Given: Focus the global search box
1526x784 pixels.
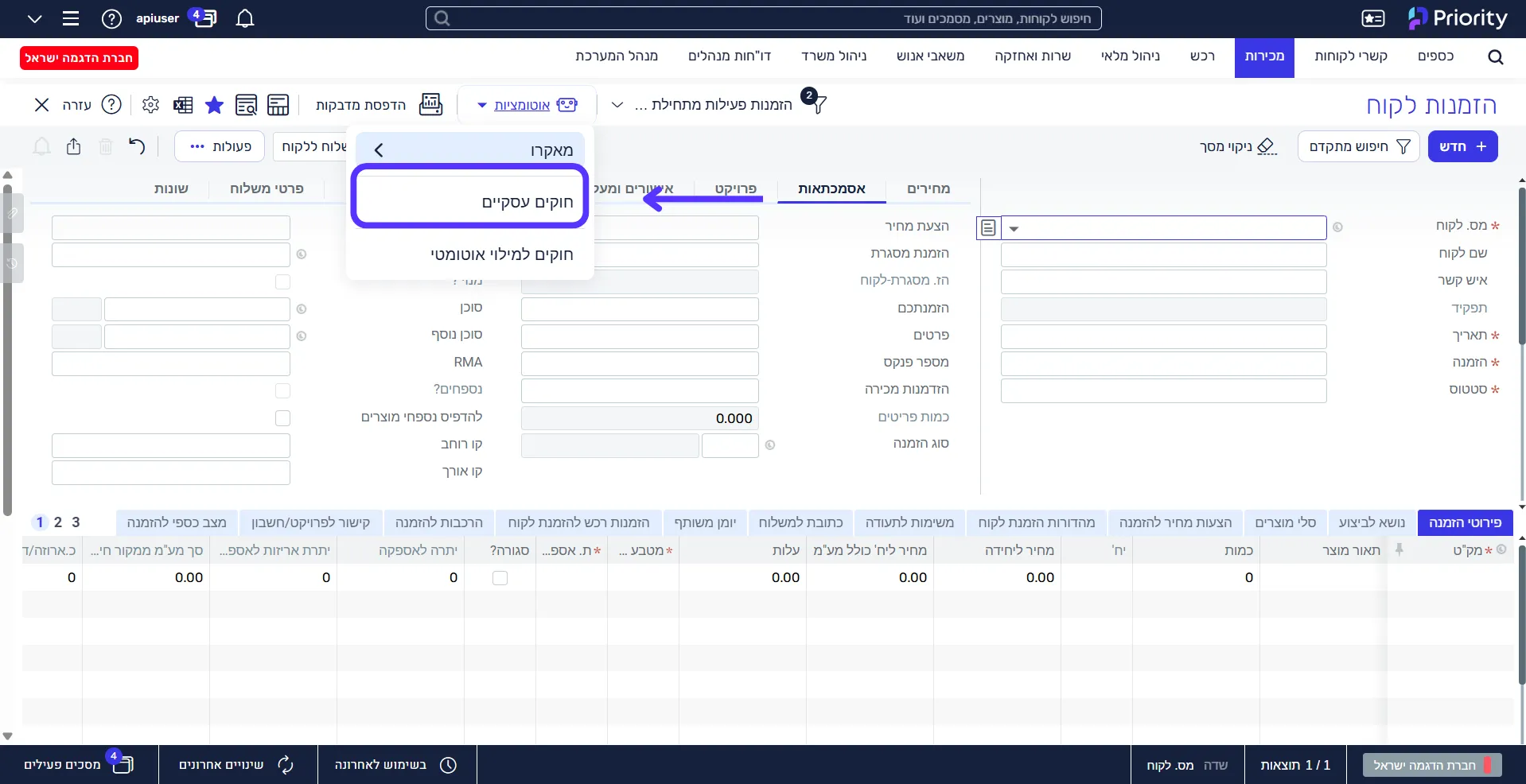Looking at the screenshot, I should 764,18.
